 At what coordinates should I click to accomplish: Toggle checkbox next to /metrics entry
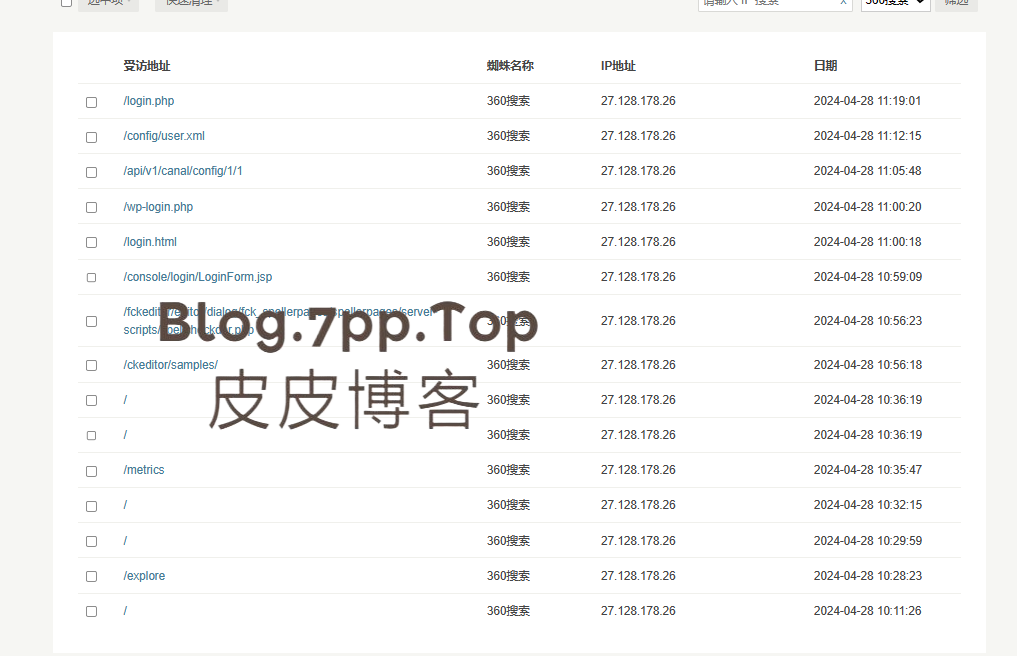(92, 471)
